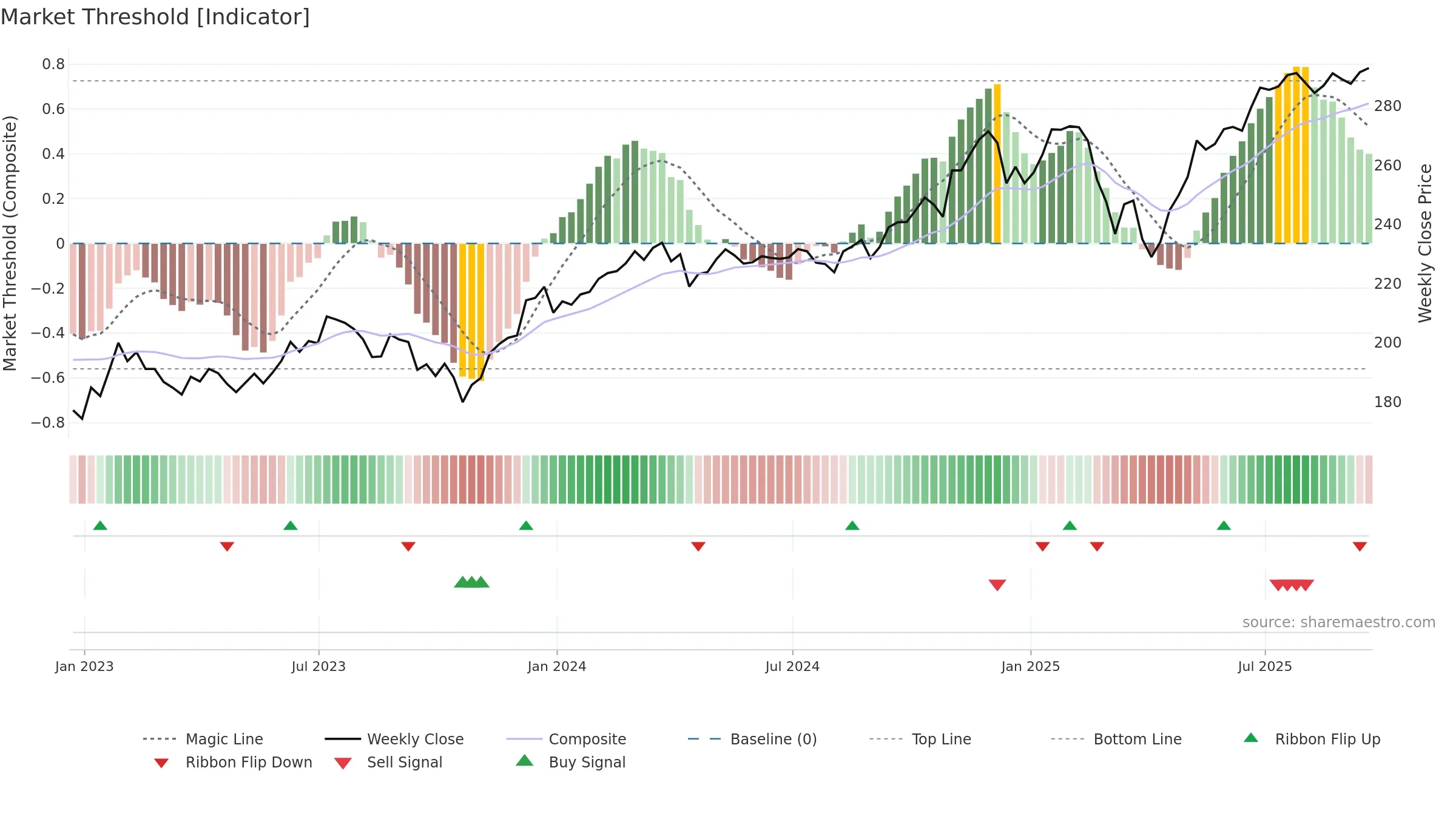The width and height of the screenshot is (1456, 819).
Task: Click the red Ribbon Flip Down marker after Jul 2023
Action: 408,546
